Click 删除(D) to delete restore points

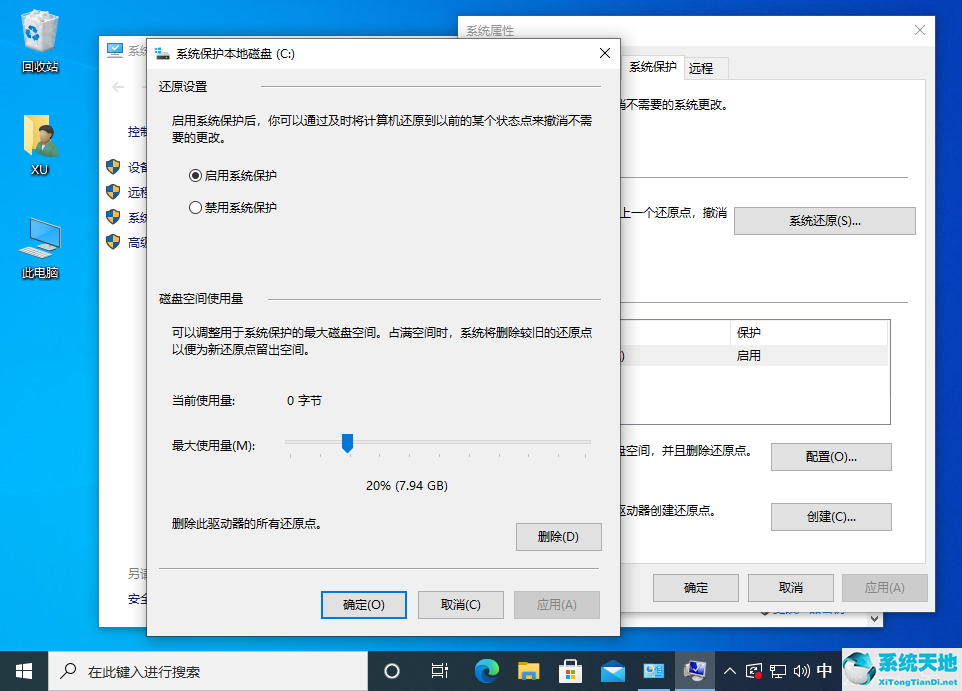coord(558,537)
